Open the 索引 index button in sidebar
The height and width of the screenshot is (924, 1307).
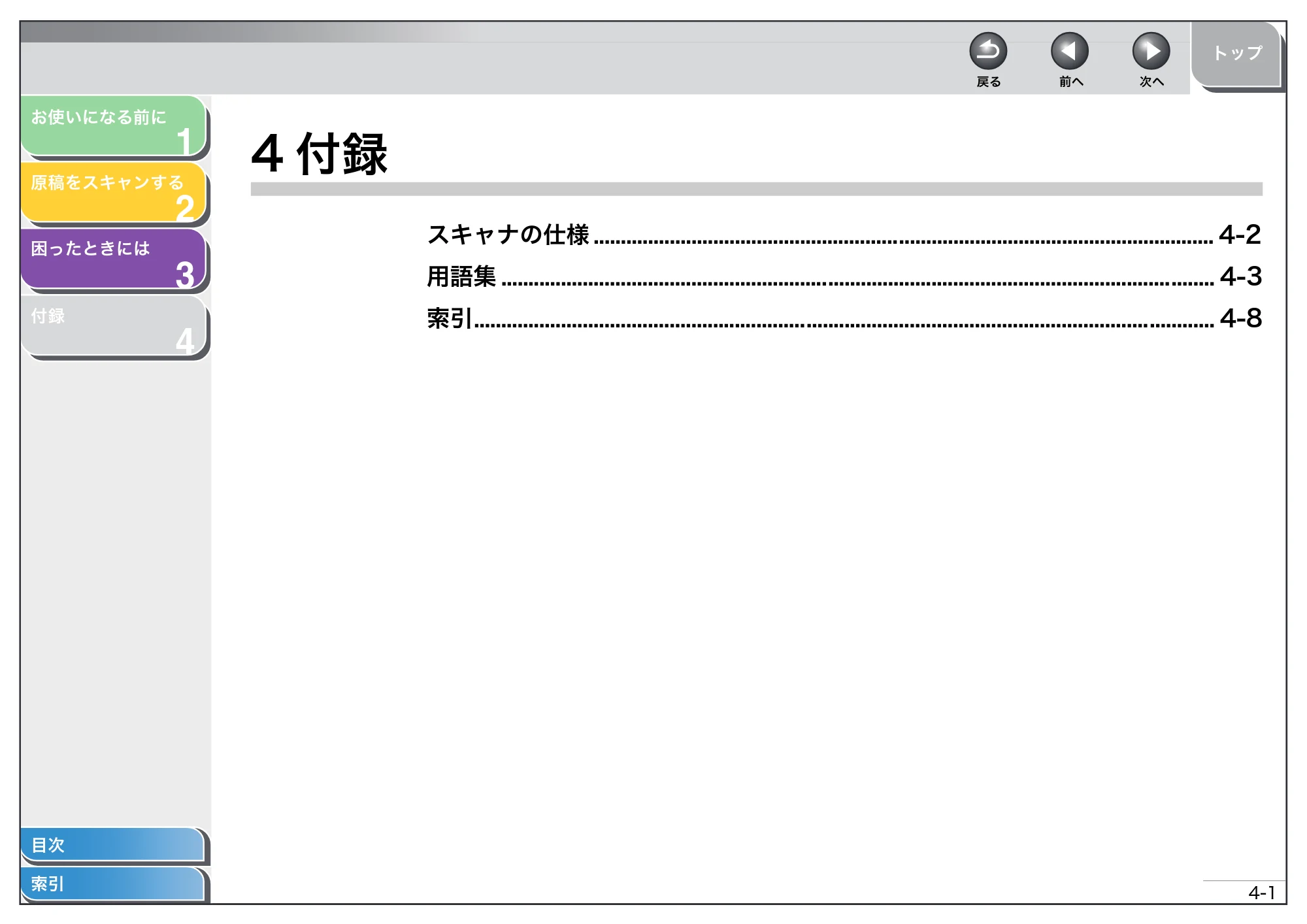point(112,883)
